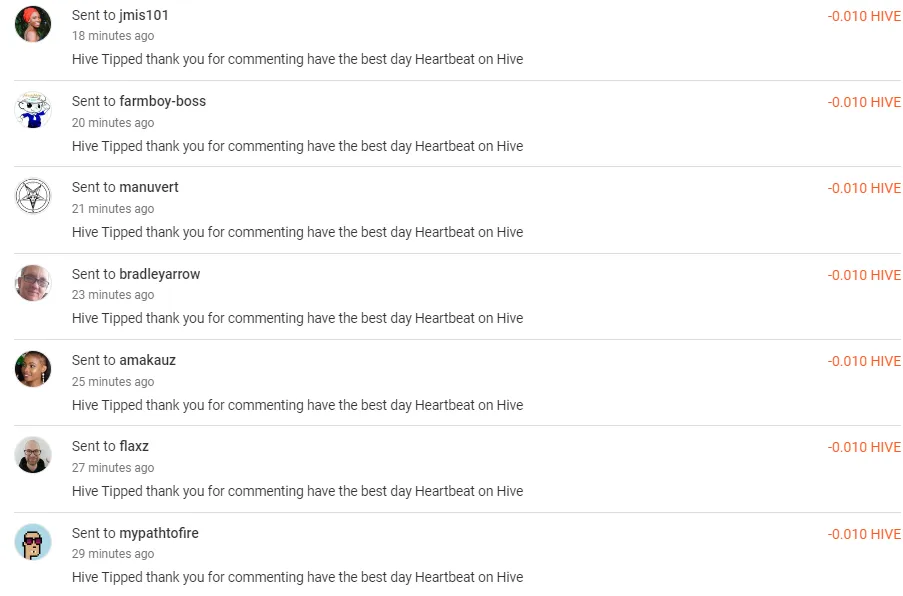Visit the flaxz account link
Viewport: 903px width, 596px height.
pos(134,446)
